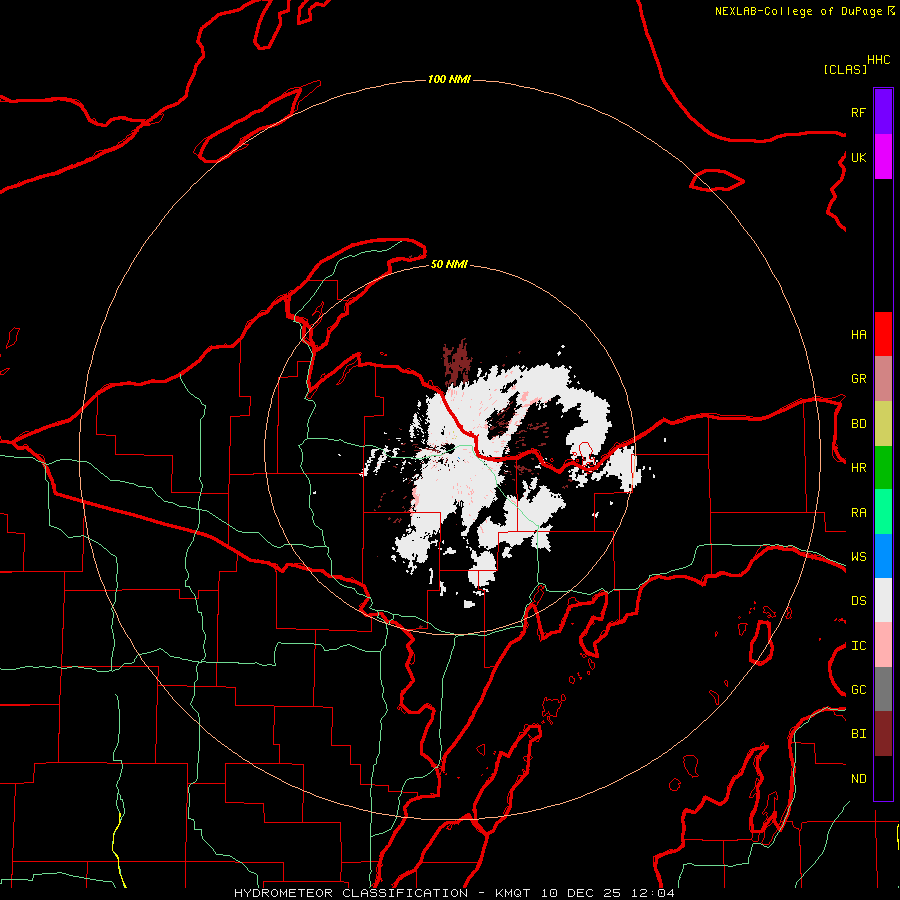Click the "HR" legend label
The height and width of the screenshot is (900, 900).
858,468
